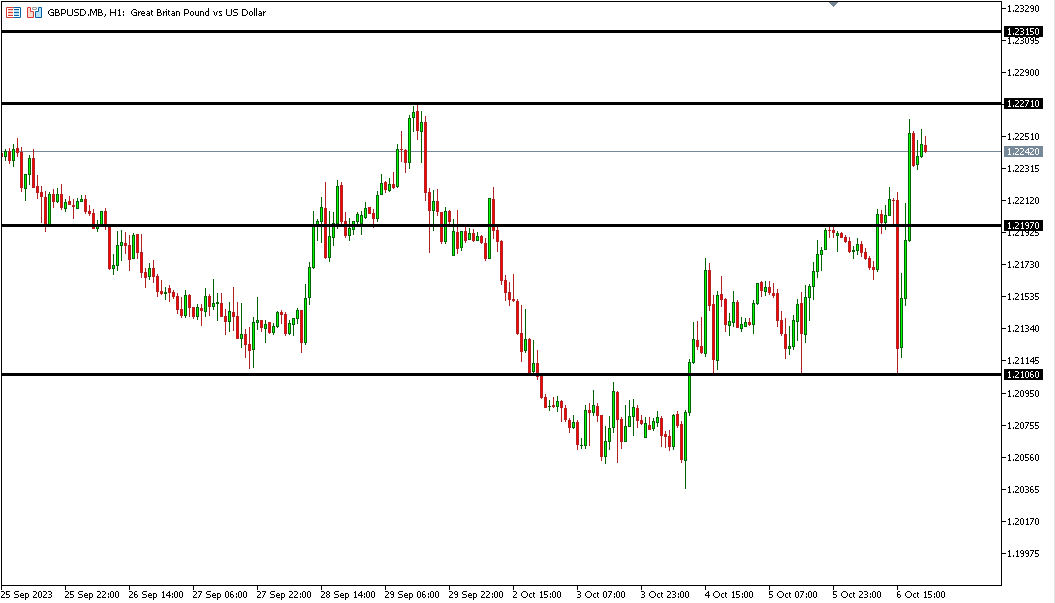Click price scale value 1.19975
This screenshot has height=603, width=1055.
[x=1023, y=554]
